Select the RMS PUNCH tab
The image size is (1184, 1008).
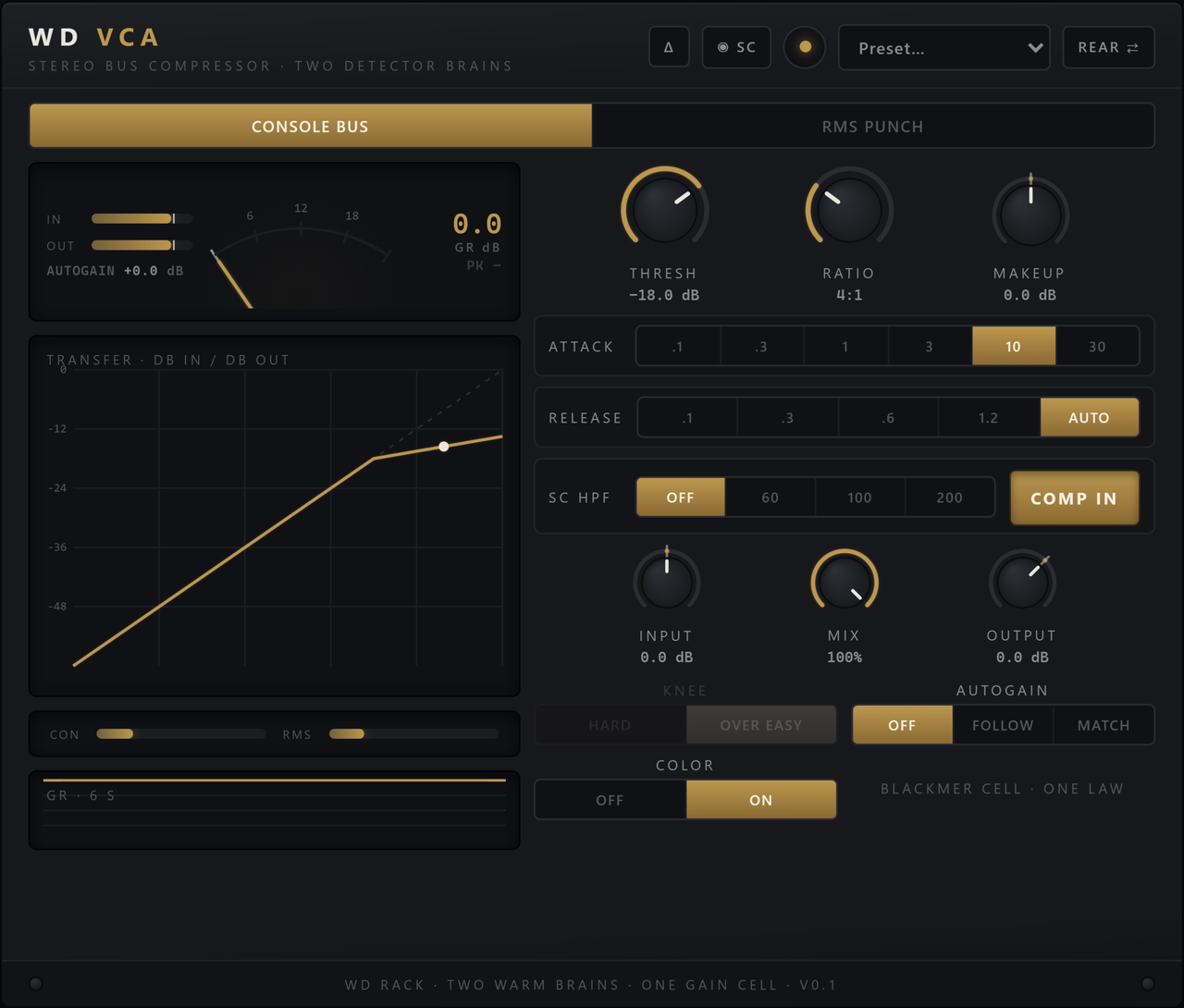click(872, 126)
